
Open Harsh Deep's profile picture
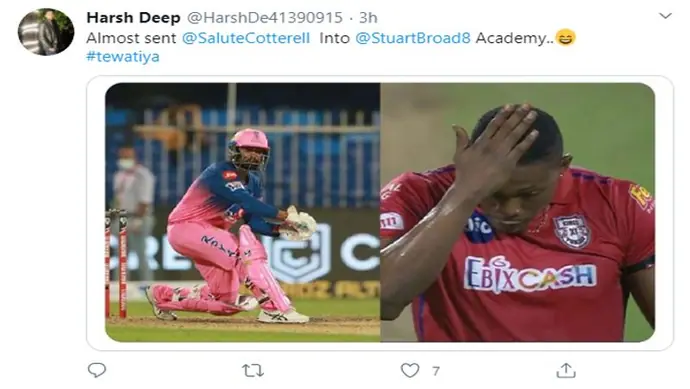point(46,32)
